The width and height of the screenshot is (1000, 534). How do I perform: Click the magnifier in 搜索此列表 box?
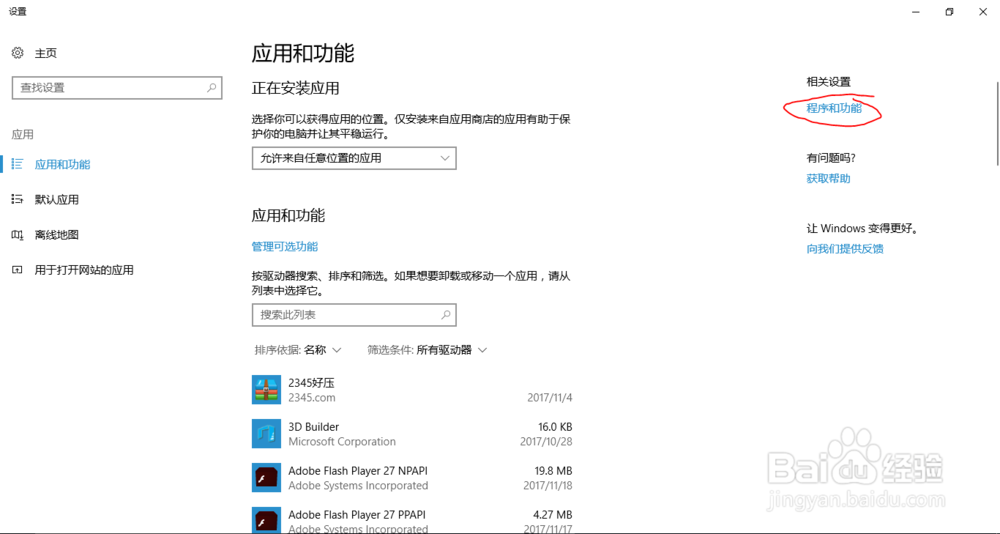tap(446, 315)
